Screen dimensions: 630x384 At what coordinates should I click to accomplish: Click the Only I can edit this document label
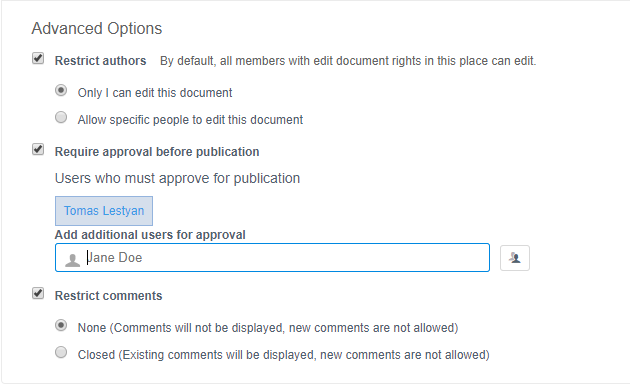coord(155,93)
